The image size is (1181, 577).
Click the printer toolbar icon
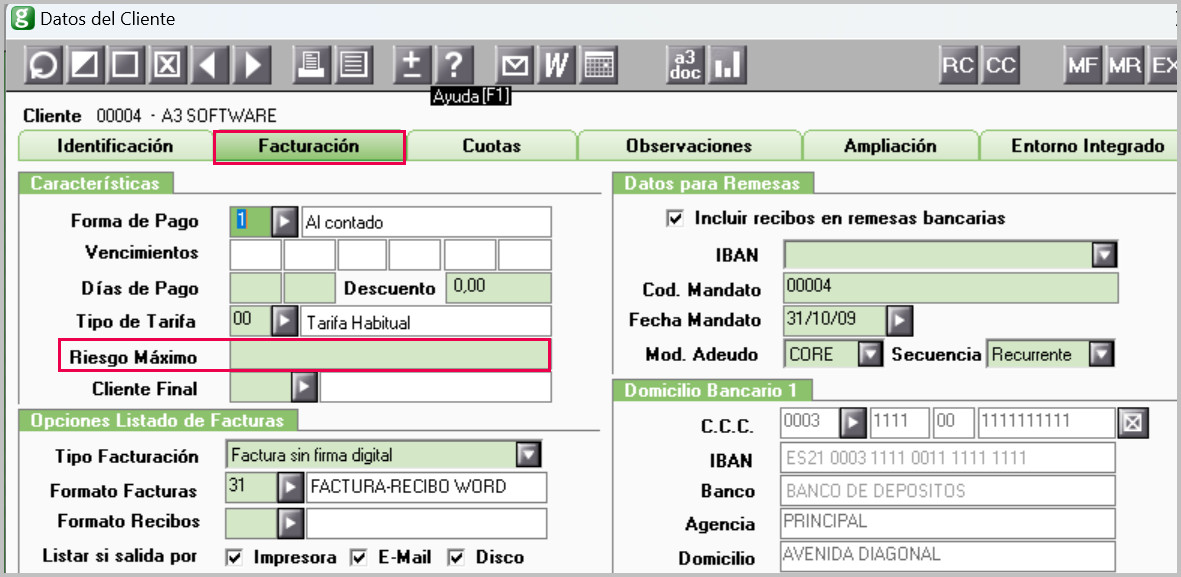(311, 66)
